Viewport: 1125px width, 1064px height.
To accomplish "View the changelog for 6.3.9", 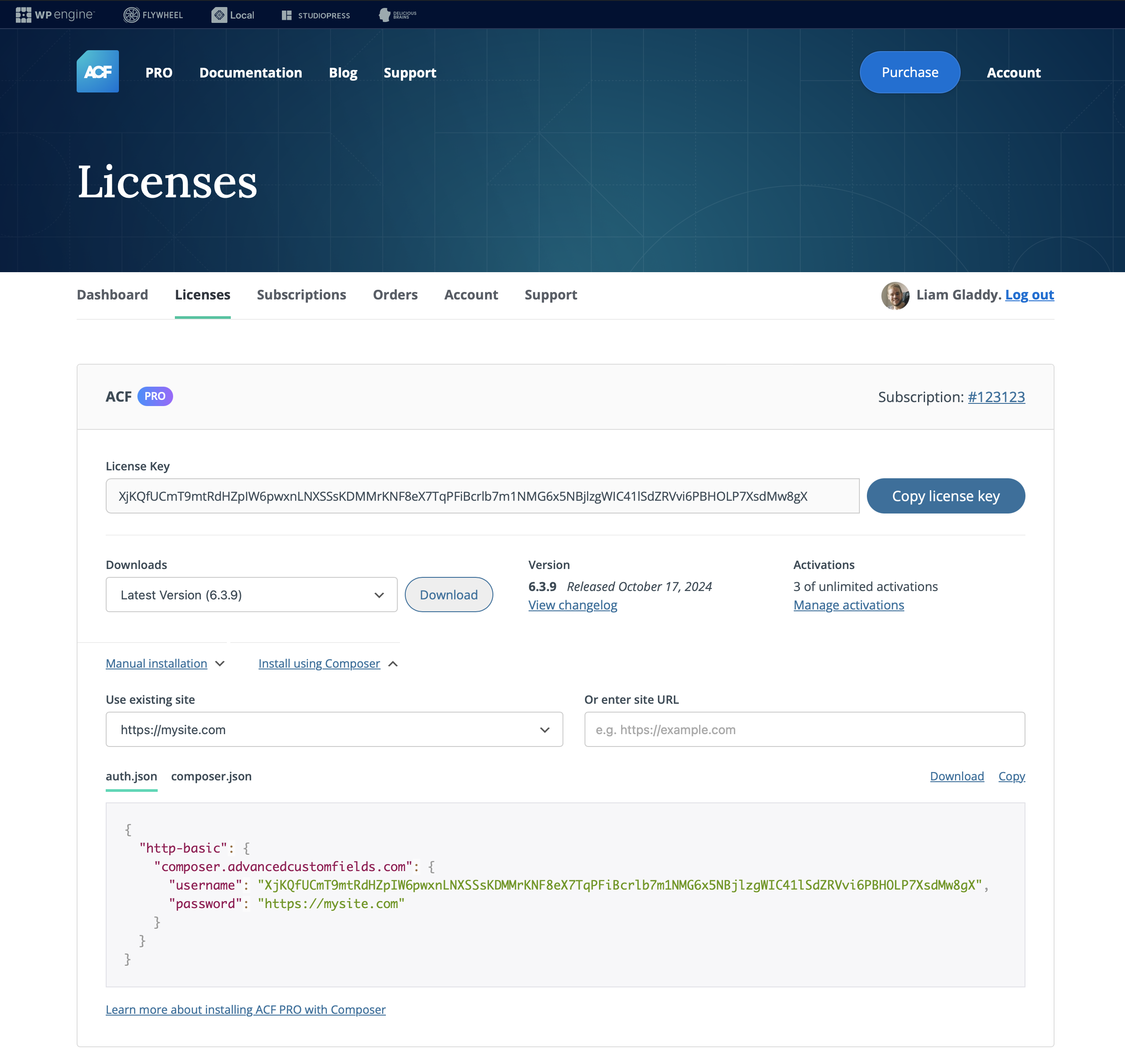I will [x=573, y=605].
